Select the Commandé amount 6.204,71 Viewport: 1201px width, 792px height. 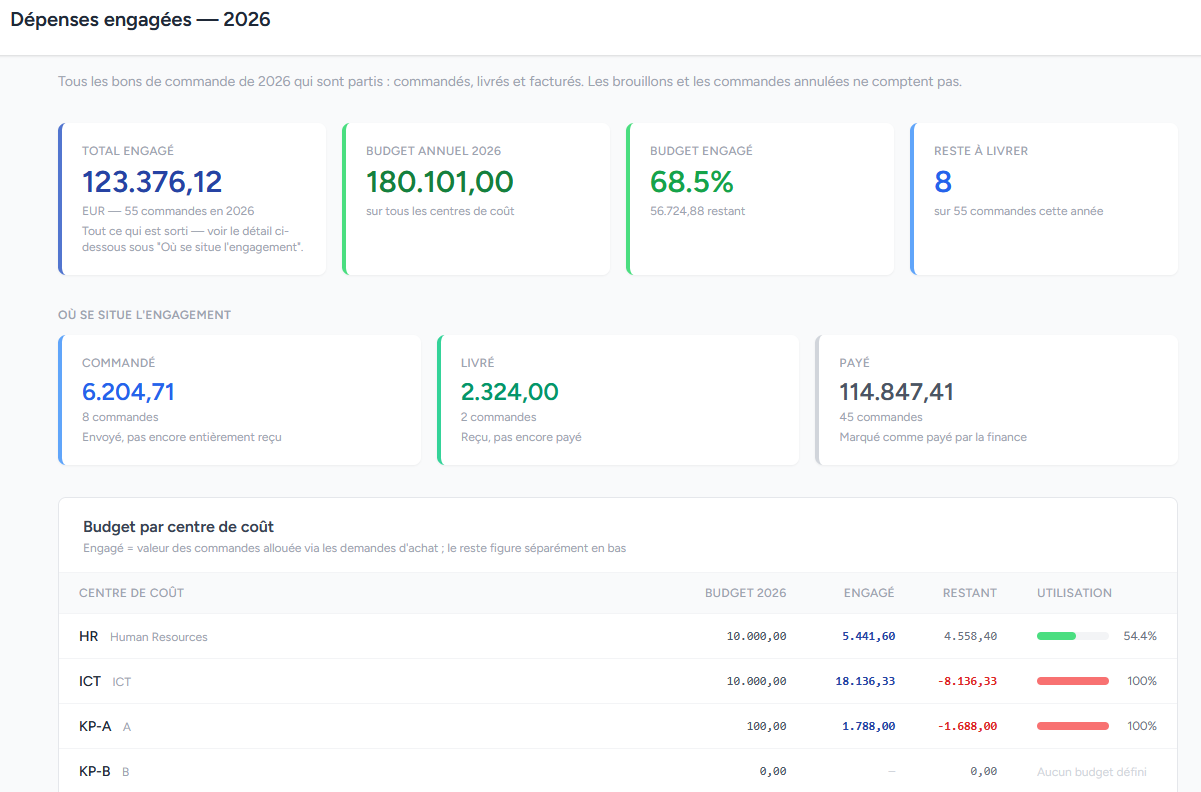coord(128,392)
